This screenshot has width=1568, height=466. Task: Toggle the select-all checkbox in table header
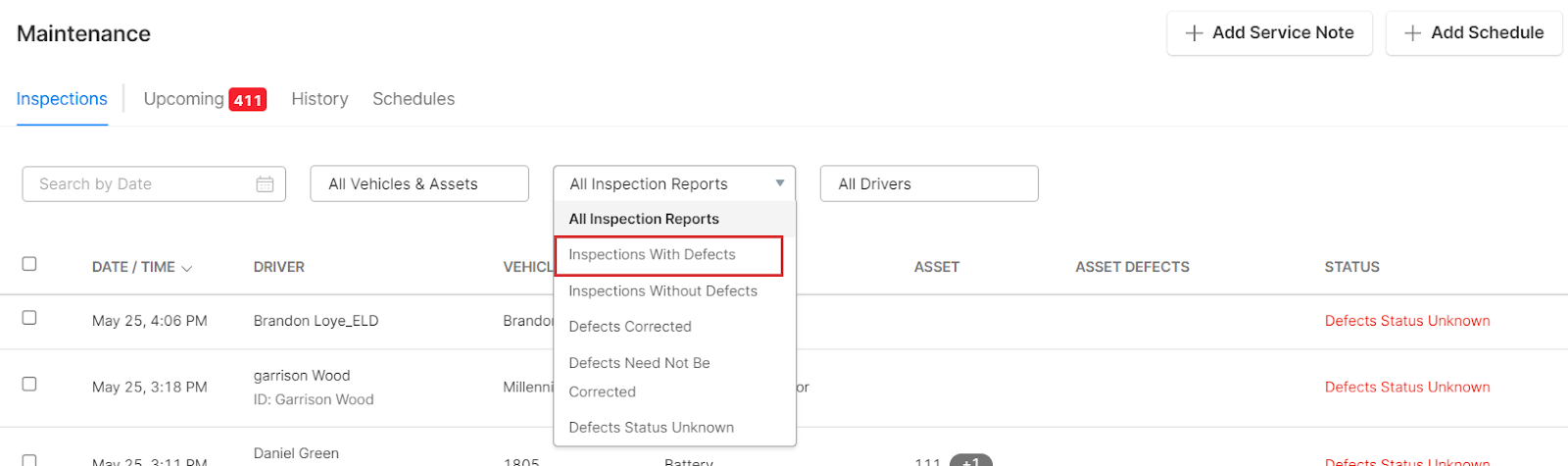[x=29, y=264]
